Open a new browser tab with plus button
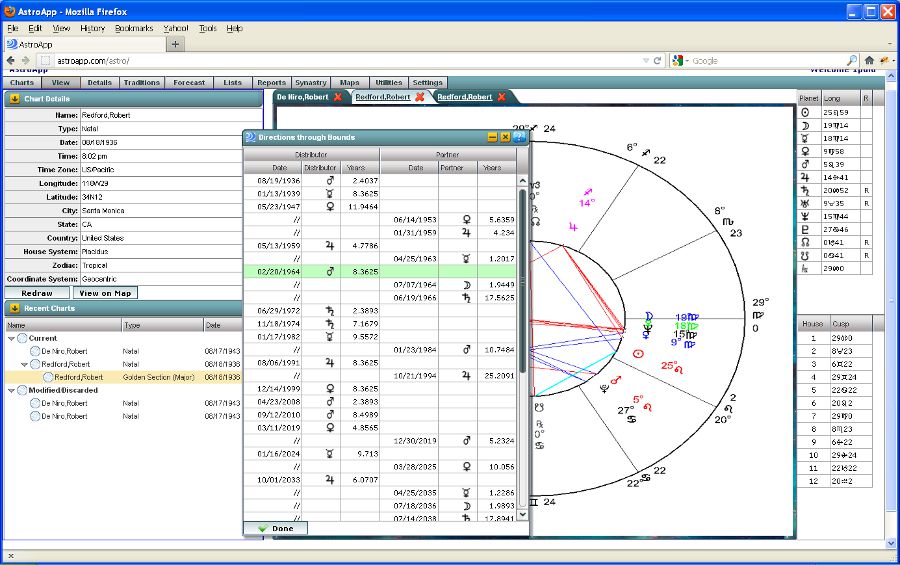The image size is (900, 565). click(176, 44)
